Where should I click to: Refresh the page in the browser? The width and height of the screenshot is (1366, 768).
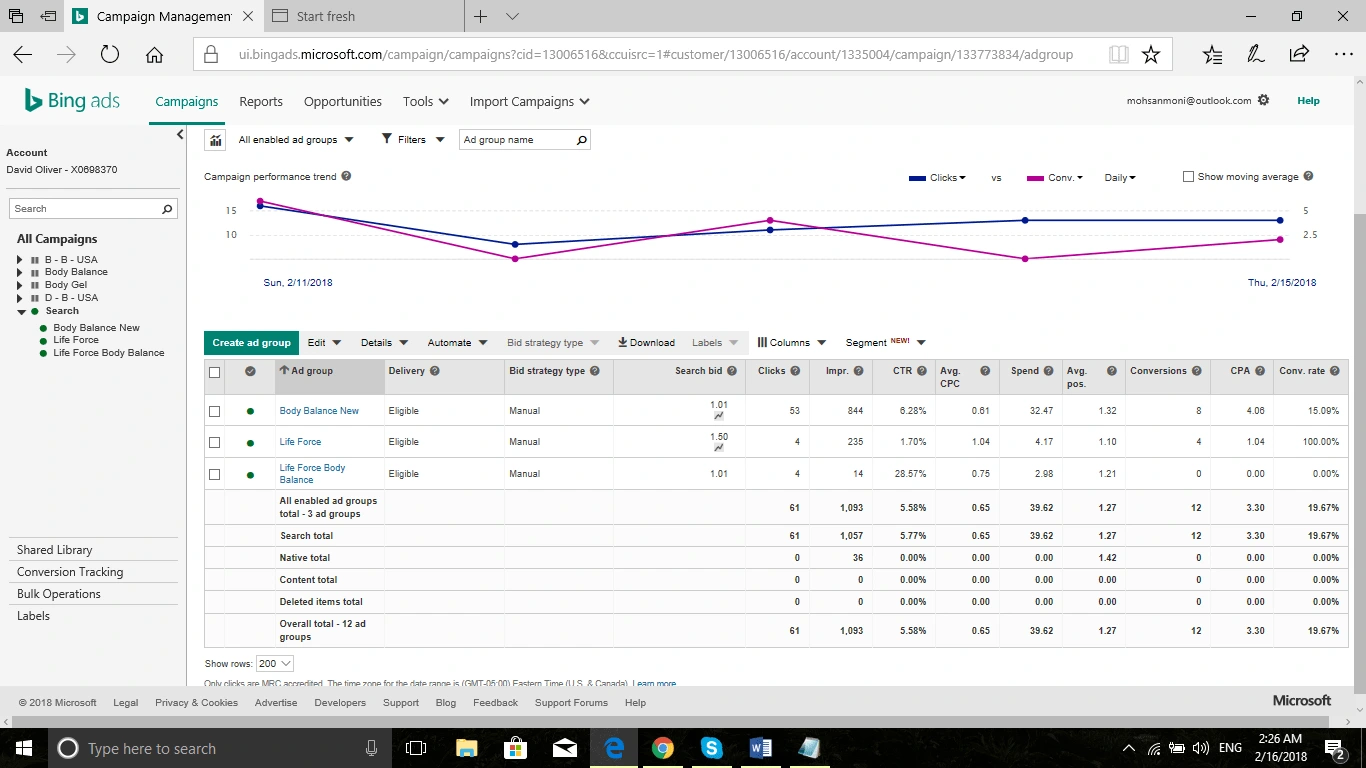pos(110,55)
